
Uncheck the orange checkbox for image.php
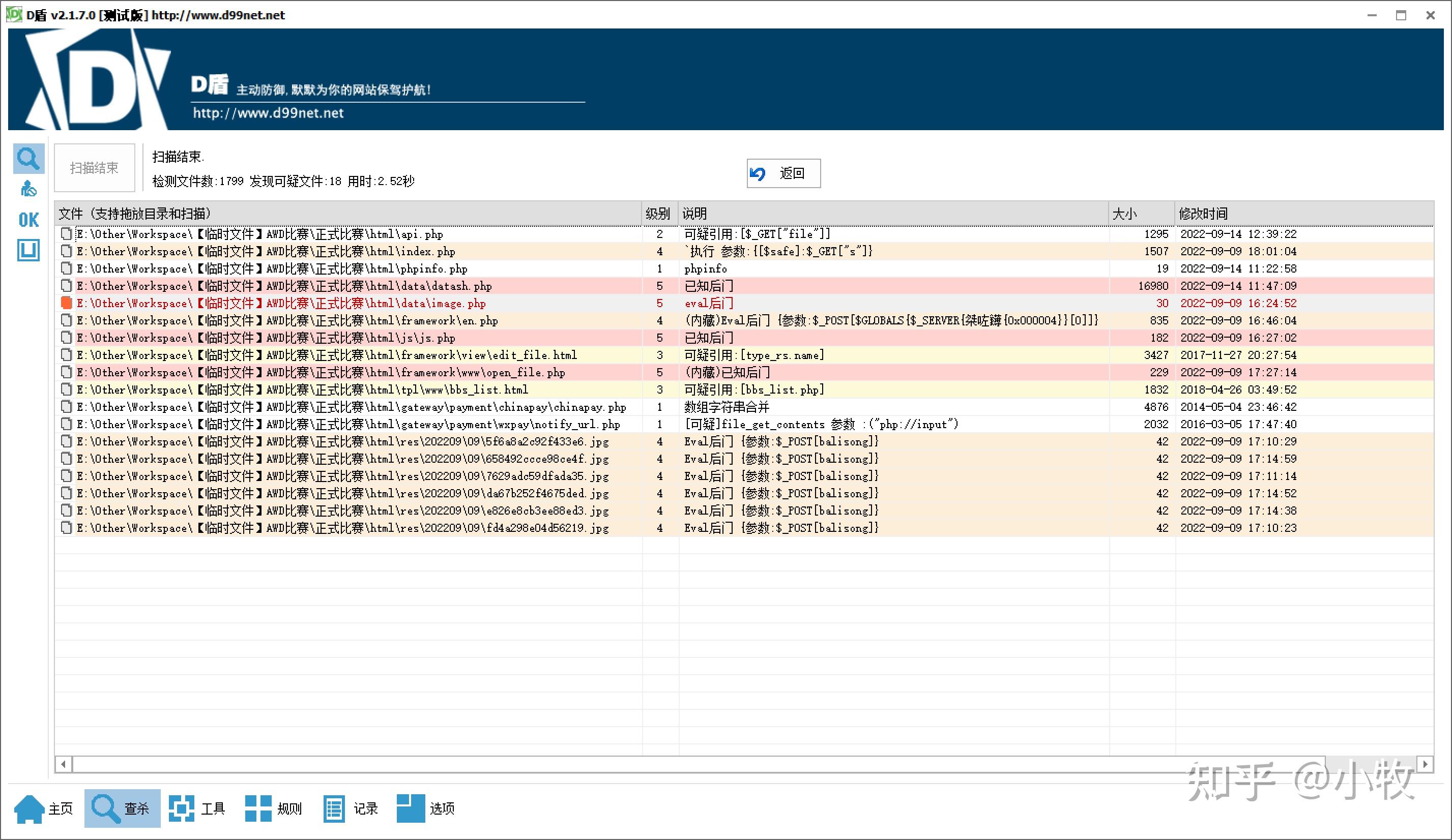pos(66,303)
